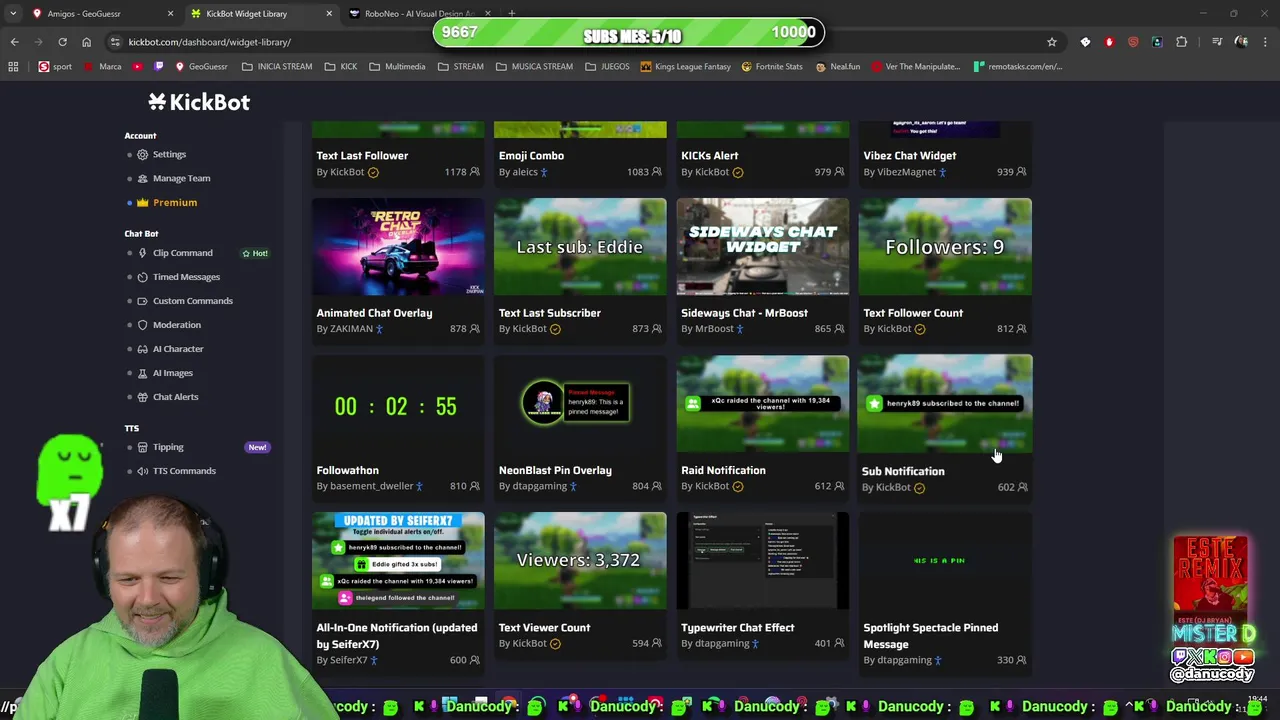
Task: Click the site information icon in address bar
Action: click(x=115, y=42)
